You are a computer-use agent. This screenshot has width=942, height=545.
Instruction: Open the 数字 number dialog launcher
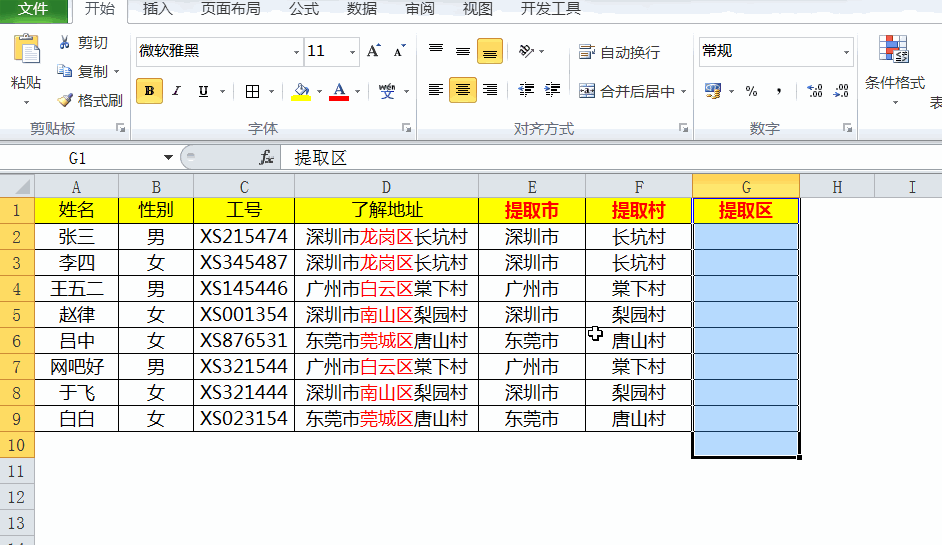point(848,128)
